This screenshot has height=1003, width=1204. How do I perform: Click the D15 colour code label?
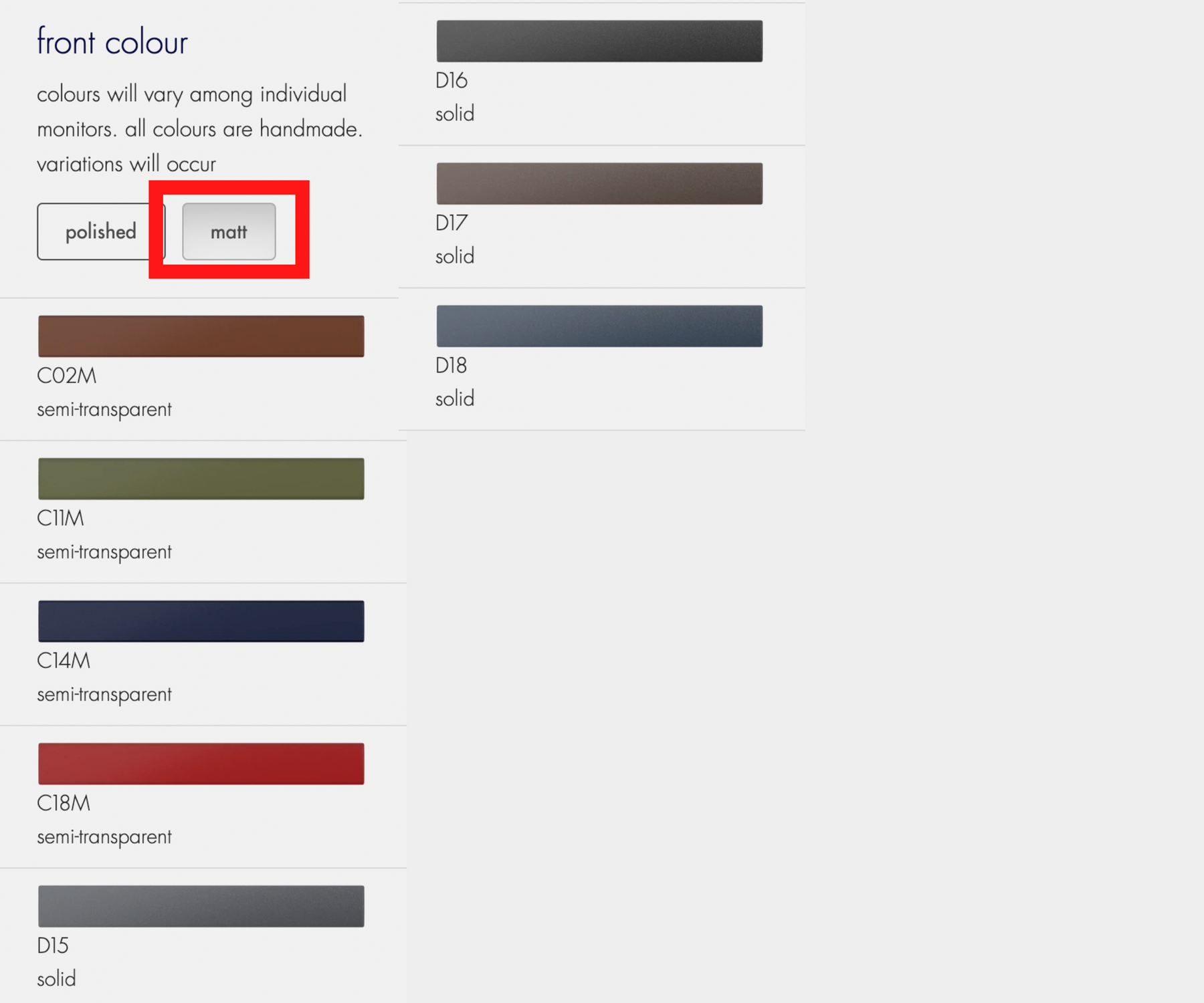pos(53,945)
